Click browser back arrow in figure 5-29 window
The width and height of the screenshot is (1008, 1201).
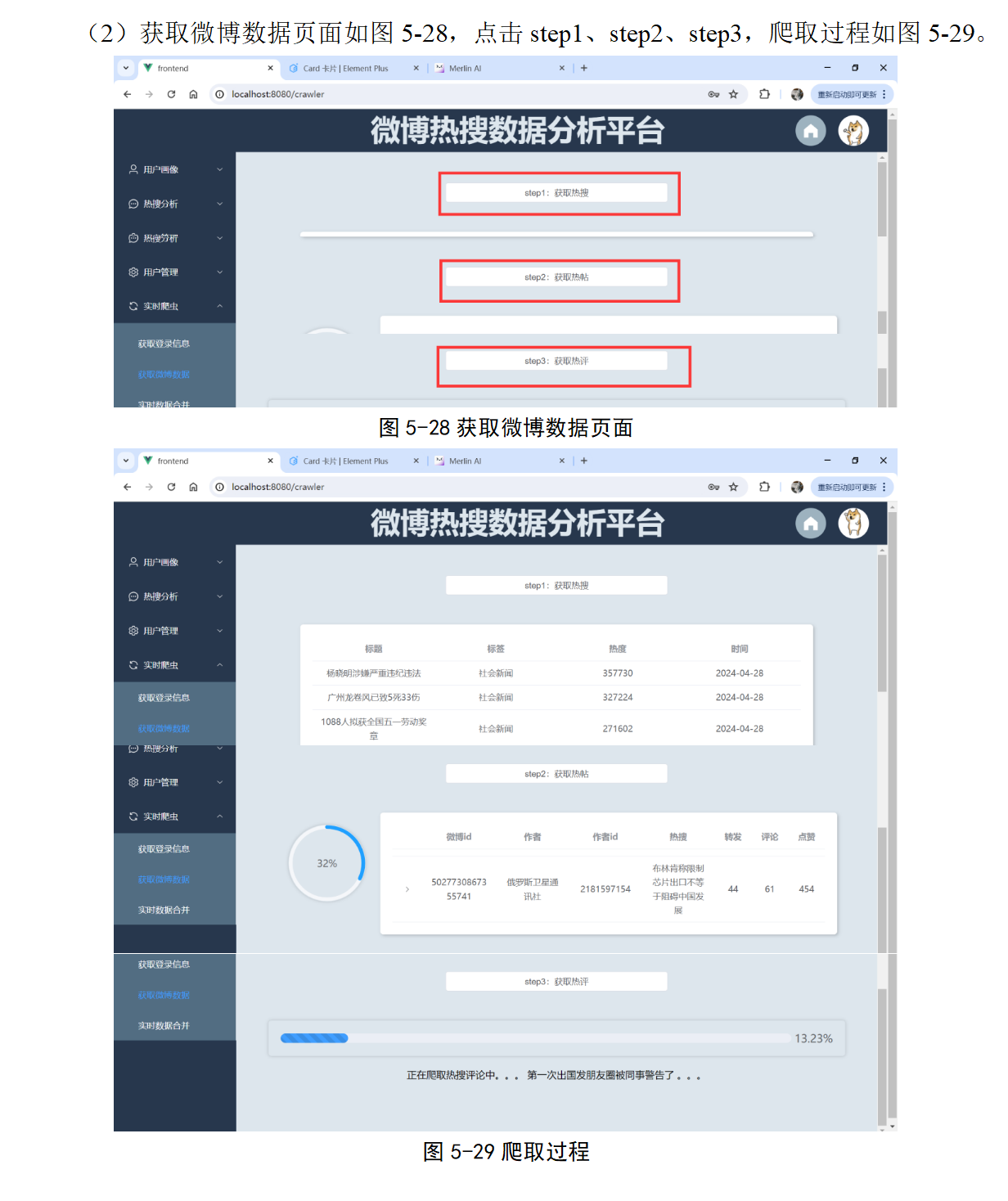point(128,487)
